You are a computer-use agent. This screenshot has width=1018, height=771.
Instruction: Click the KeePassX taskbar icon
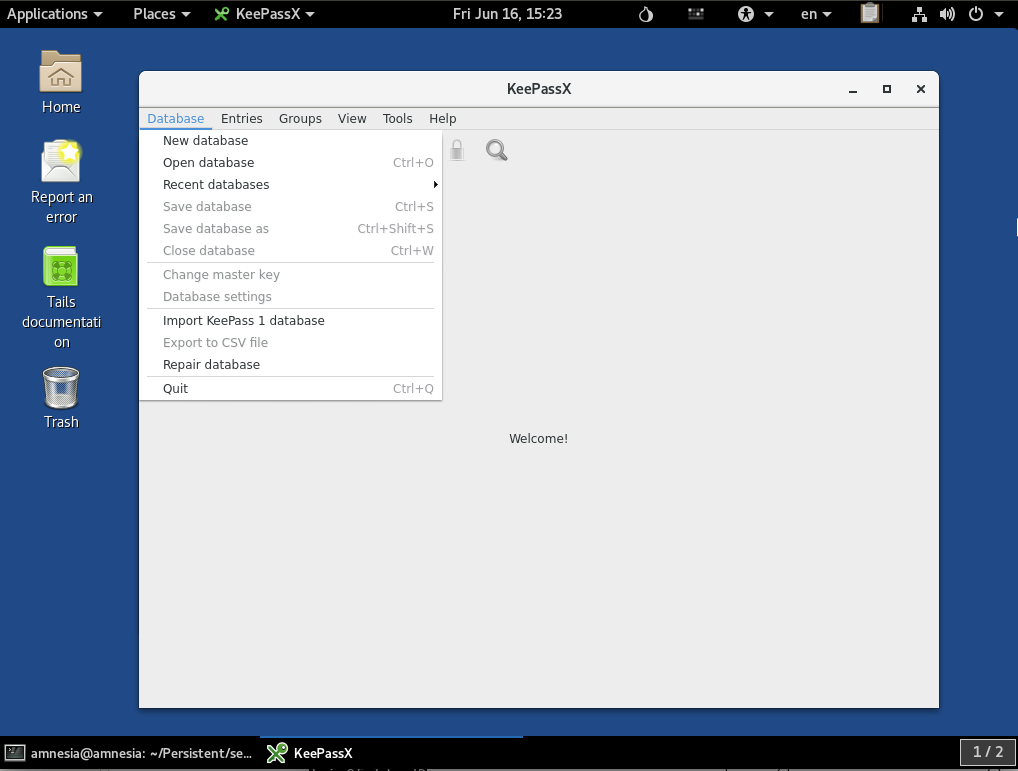click(310, 752)
